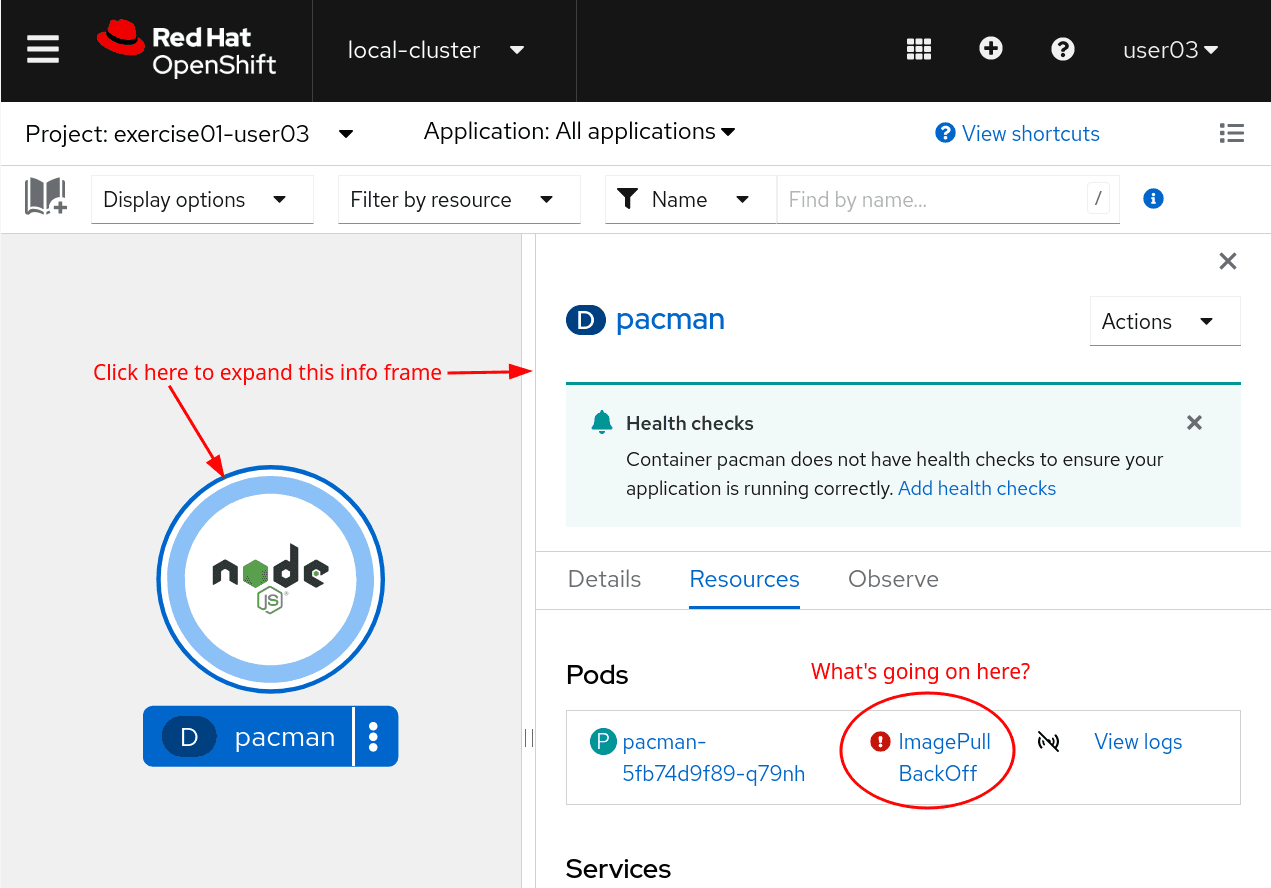Open the application launcher grid
The width and height of the screenshot is (1271, 888).
pos(918,49)
